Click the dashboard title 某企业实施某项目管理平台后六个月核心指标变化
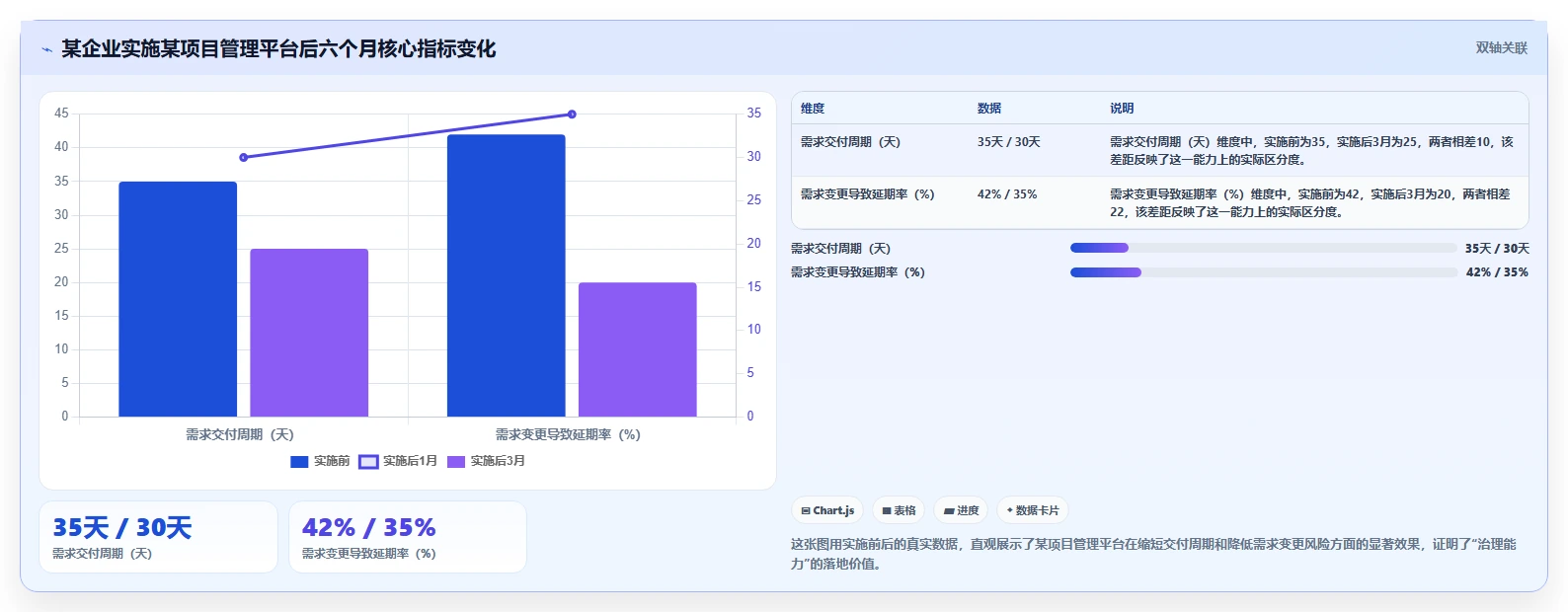 (x=278, y=48)
